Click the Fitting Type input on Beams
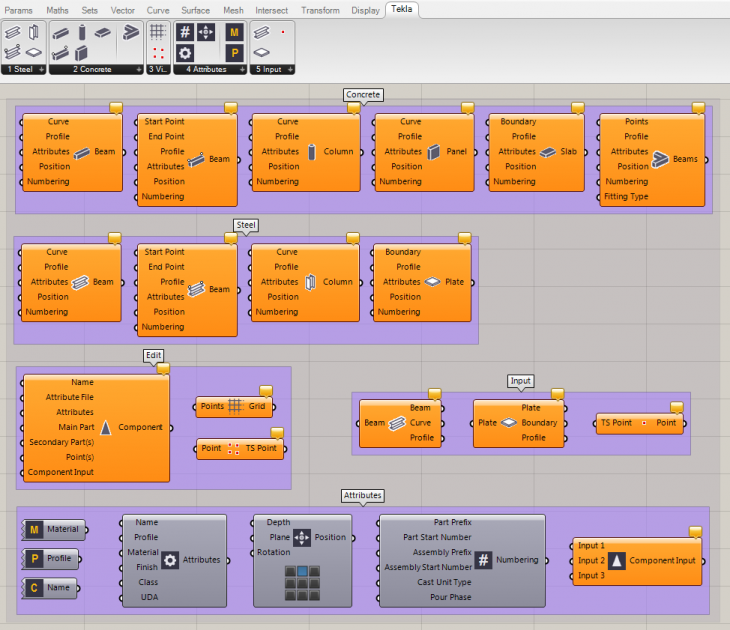Screen dimensions: 730x630 pos(626,196)
